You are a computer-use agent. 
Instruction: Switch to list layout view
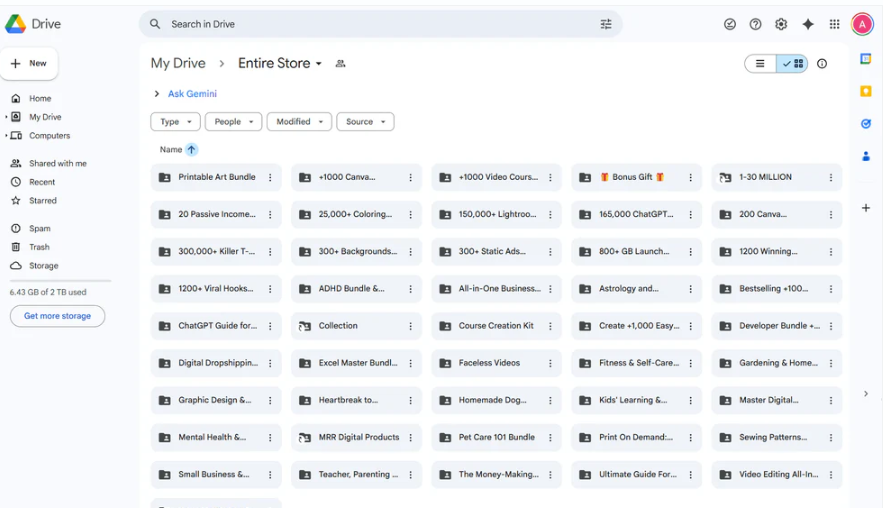pyautogui.click(x=760, y=64)
